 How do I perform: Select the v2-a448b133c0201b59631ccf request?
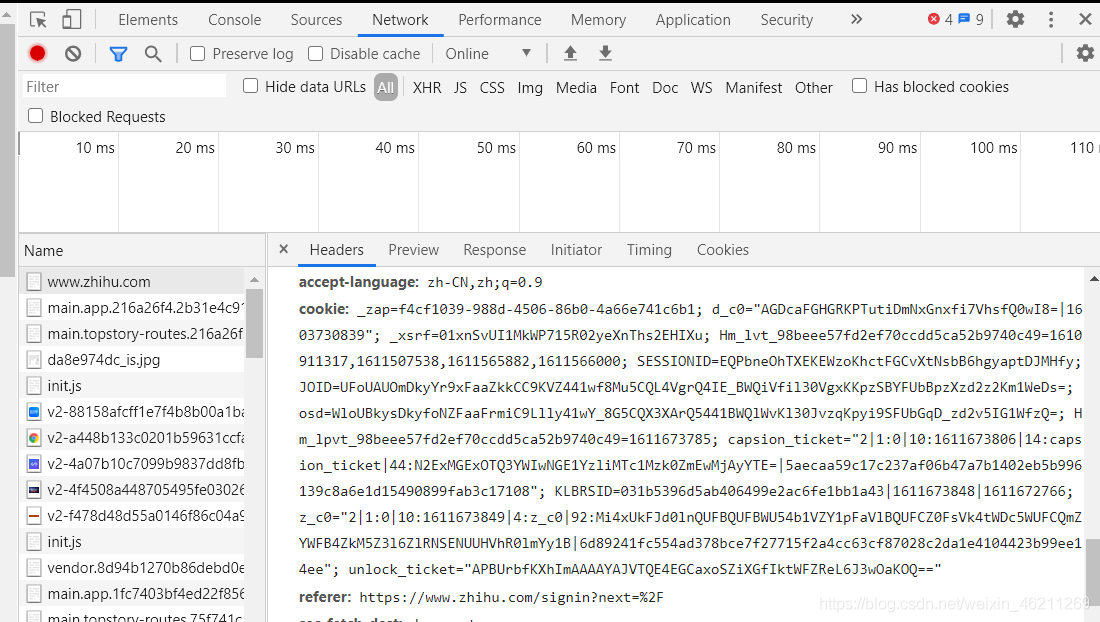pyautogui.click(x=133, y=438)
